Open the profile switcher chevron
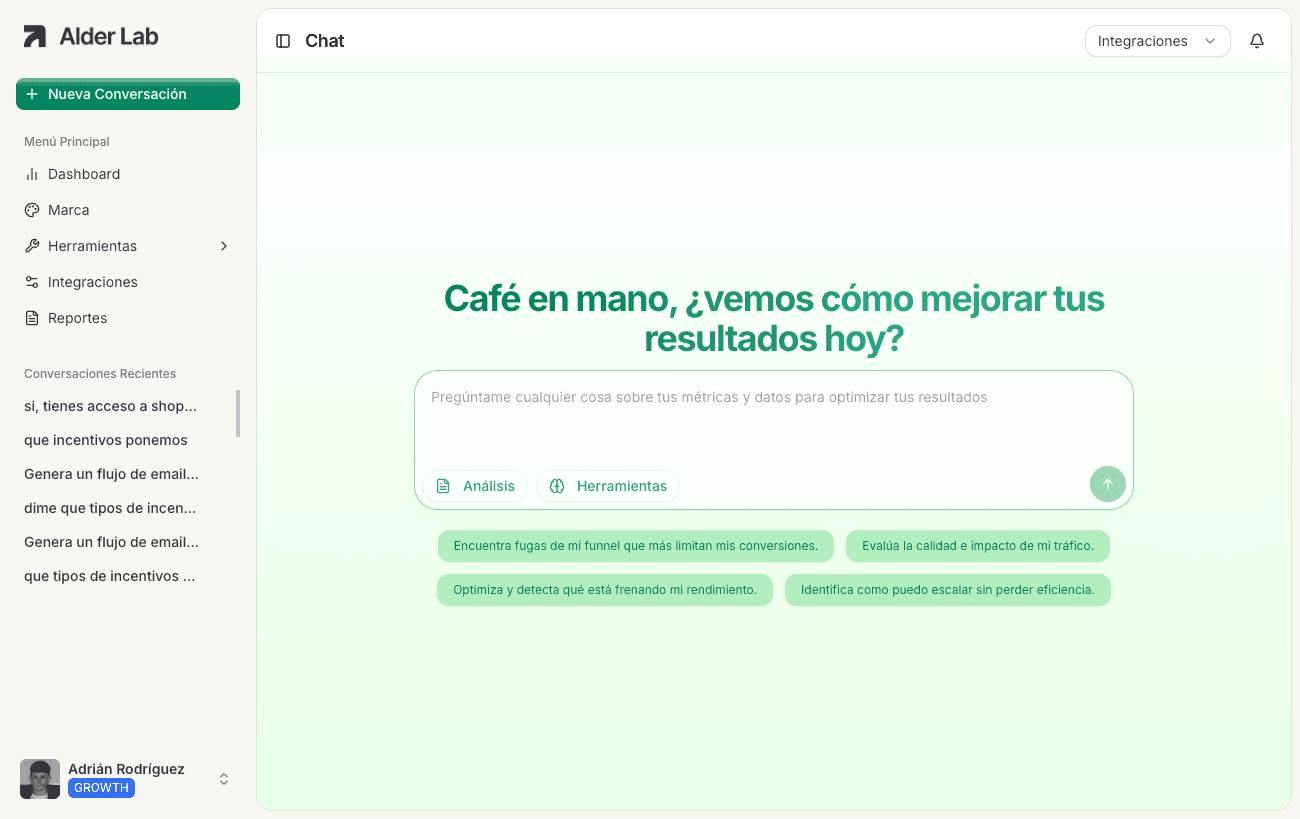The image size is (1300, 819). (223, 778)
